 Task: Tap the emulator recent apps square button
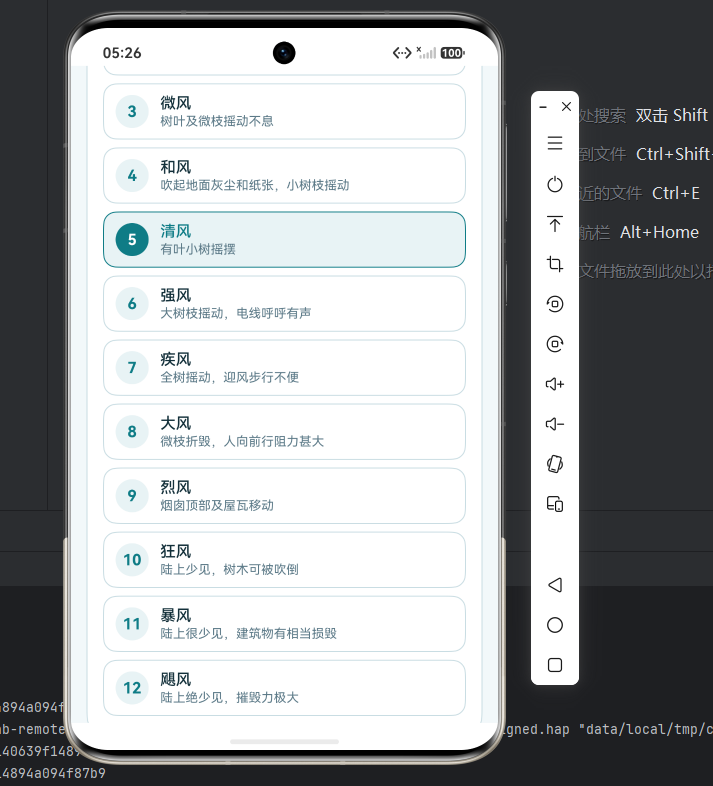(555, 665)
